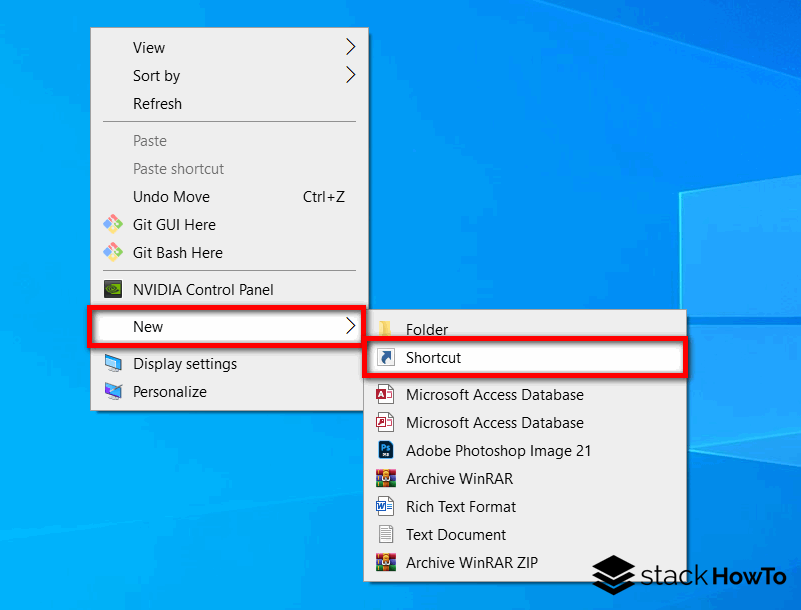
Task: Expand the Sort by submenu arrow
Action: click(349, 75)
